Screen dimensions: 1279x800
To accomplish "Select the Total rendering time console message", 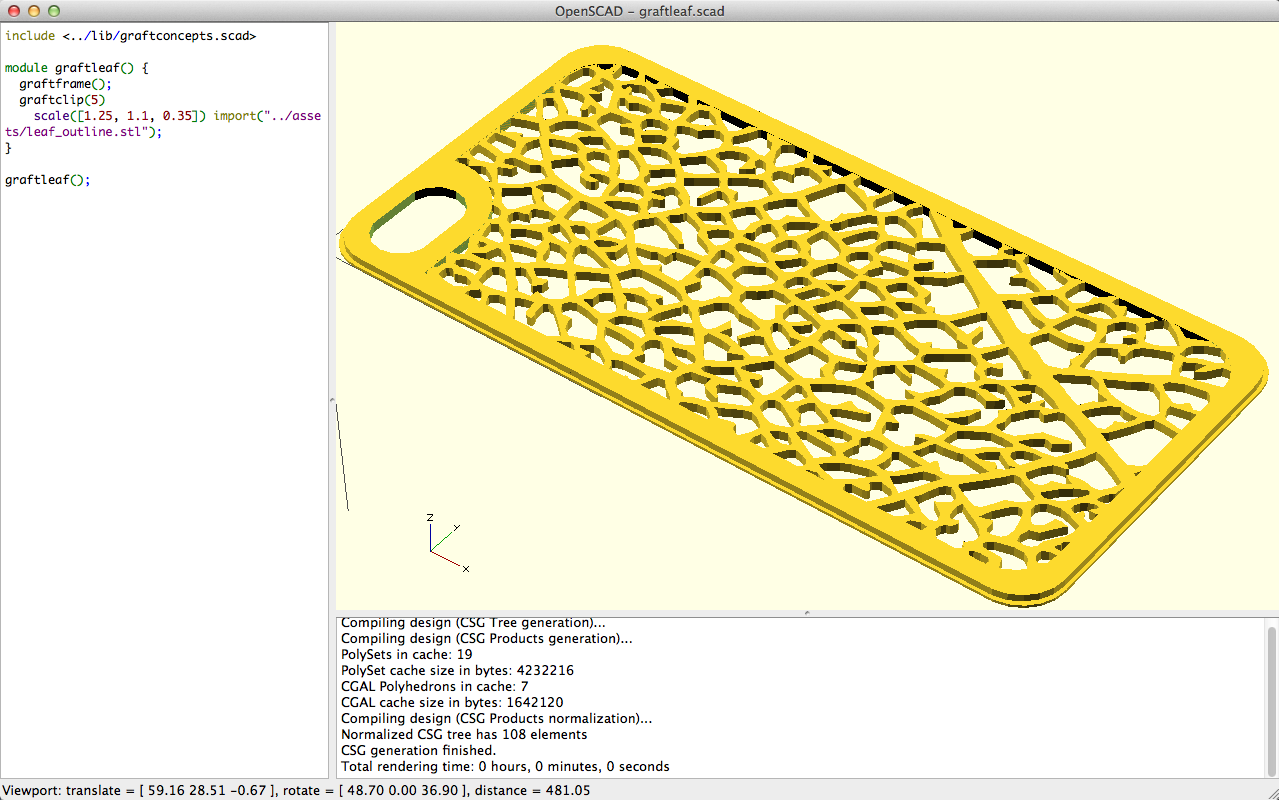I will 505,766.
